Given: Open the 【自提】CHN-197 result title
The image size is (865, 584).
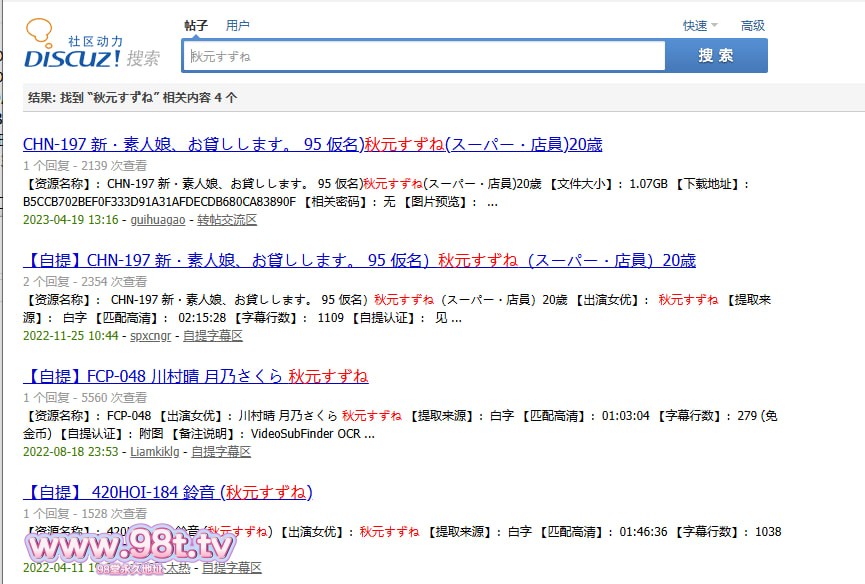Looking at the screenshot, I should point(359,260).
